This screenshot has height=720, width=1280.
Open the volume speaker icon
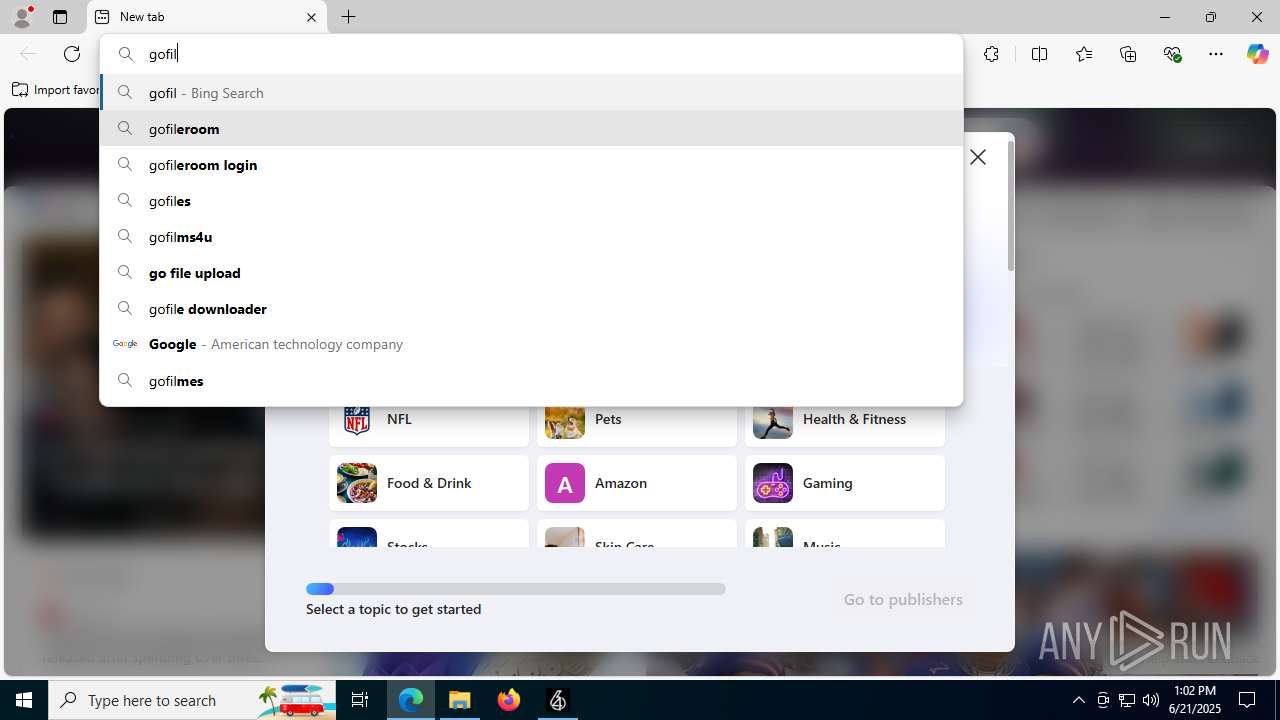tap(1151, 700)
